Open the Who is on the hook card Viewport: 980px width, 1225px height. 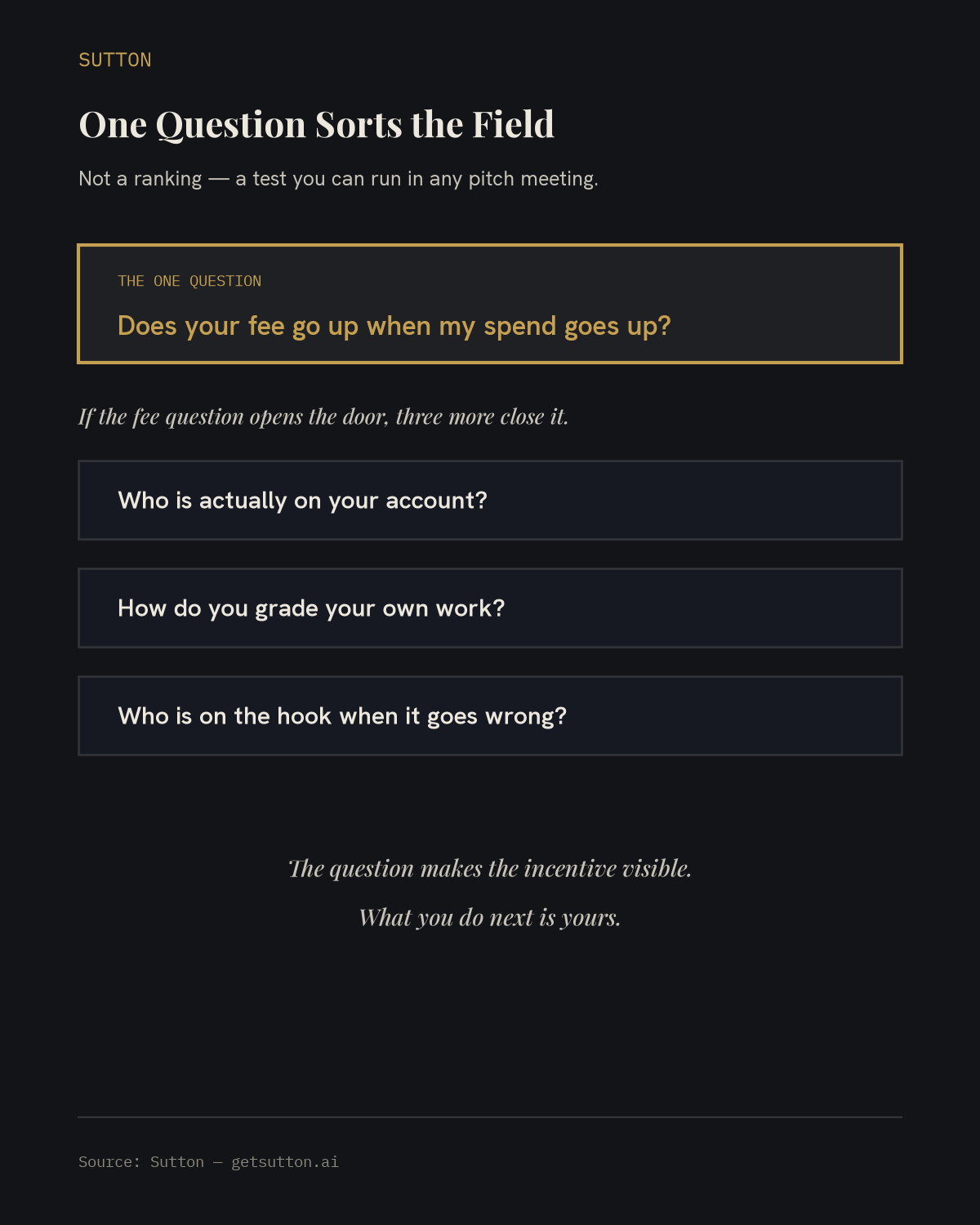[490, 716]
